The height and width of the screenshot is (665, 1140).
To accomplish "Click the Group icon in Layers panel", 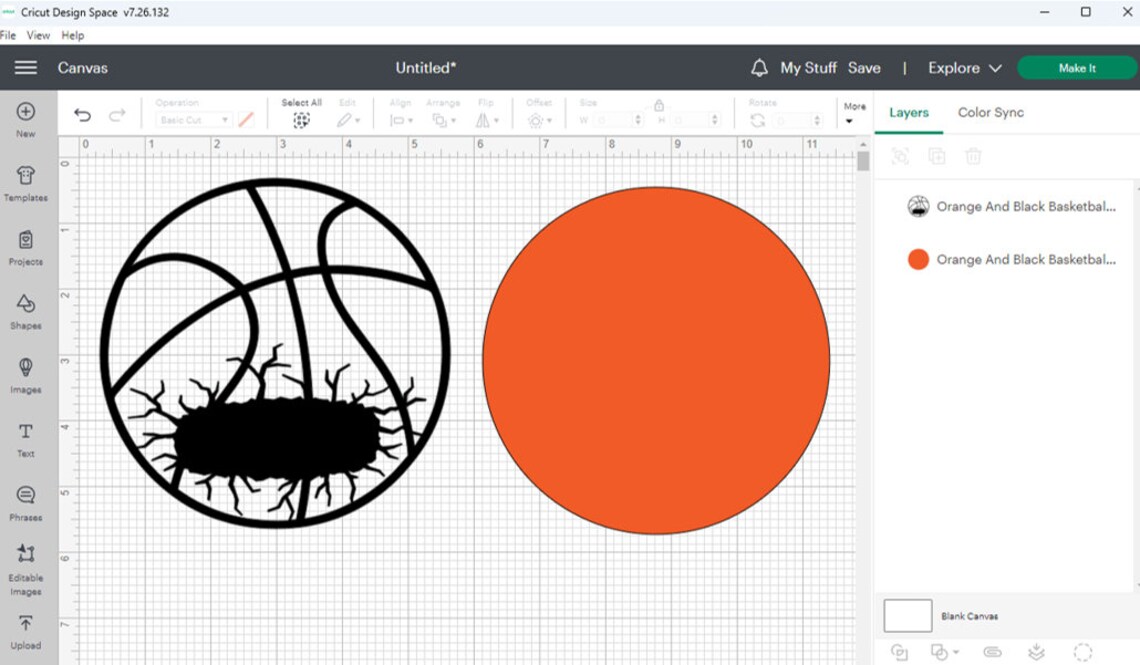I will tap(900, 156).
